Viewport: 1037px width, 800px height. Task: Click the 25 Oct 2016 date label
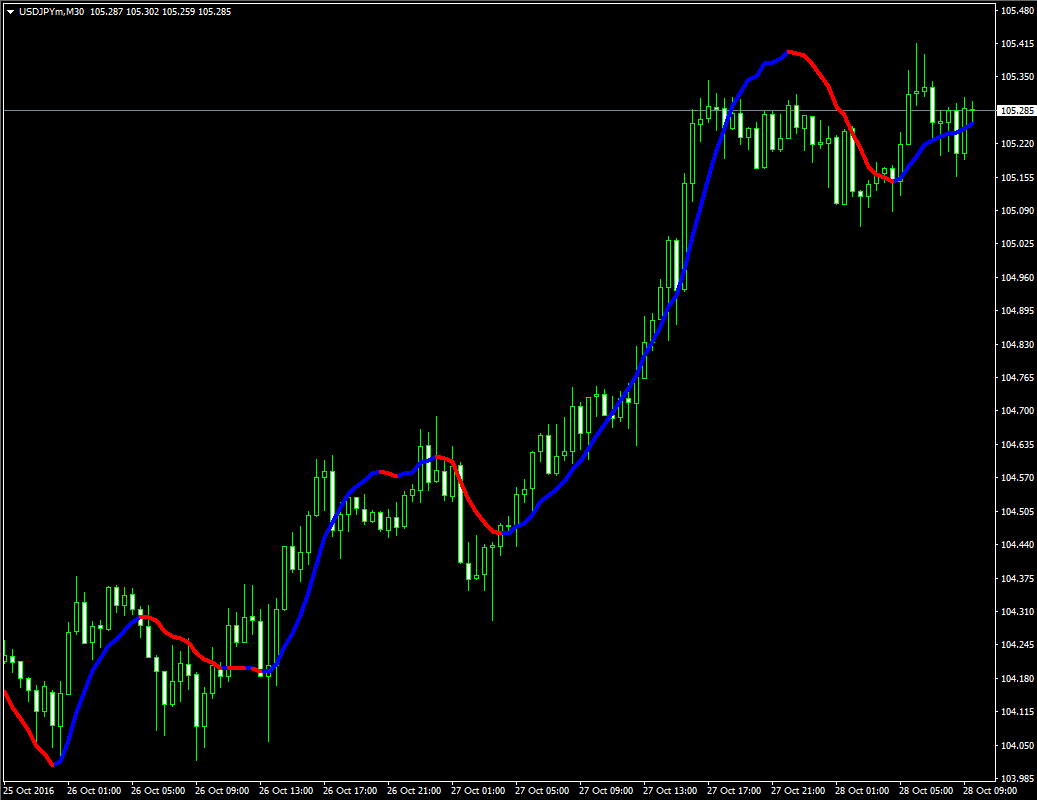29,791
